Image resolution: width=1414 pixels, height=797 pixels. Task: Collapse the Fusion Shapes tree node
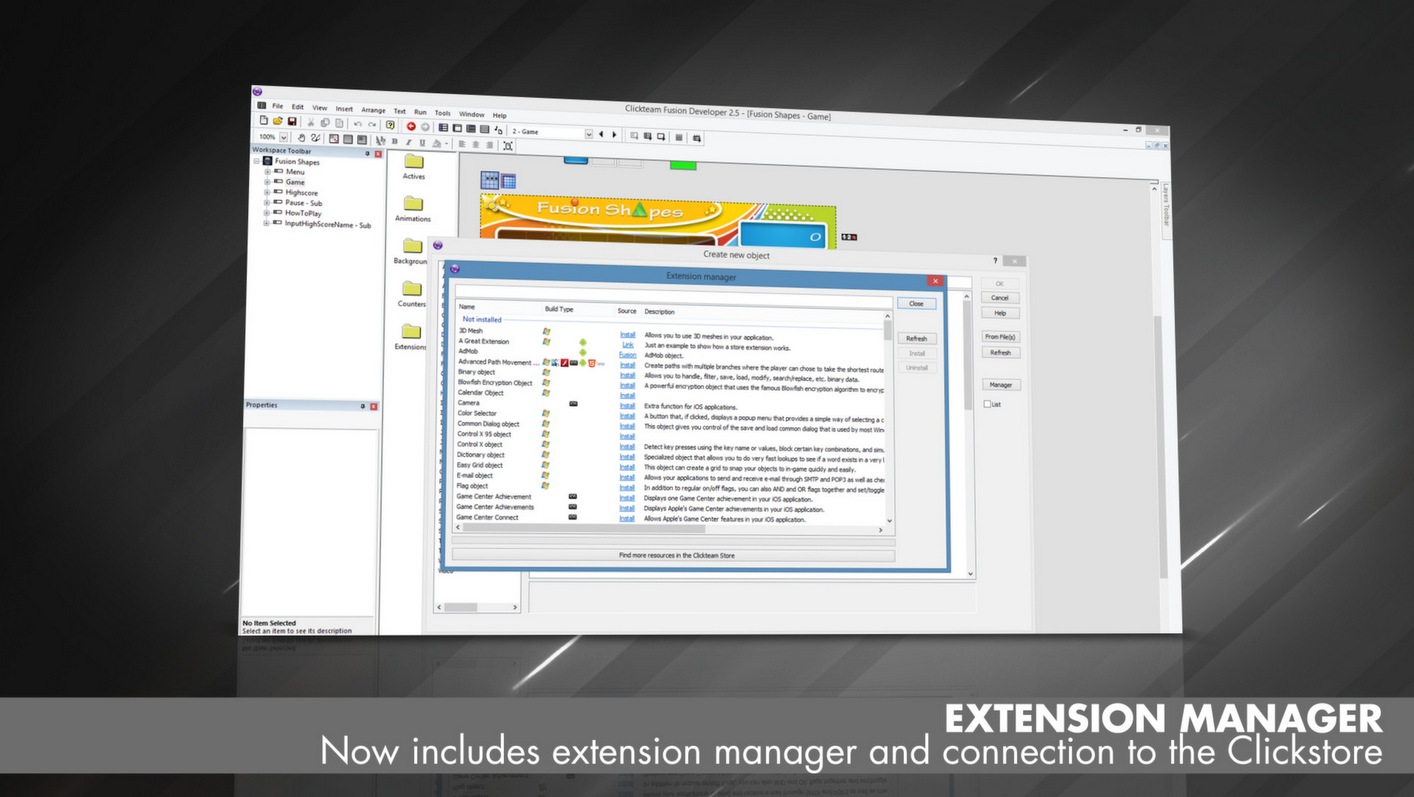pos(257,161)
